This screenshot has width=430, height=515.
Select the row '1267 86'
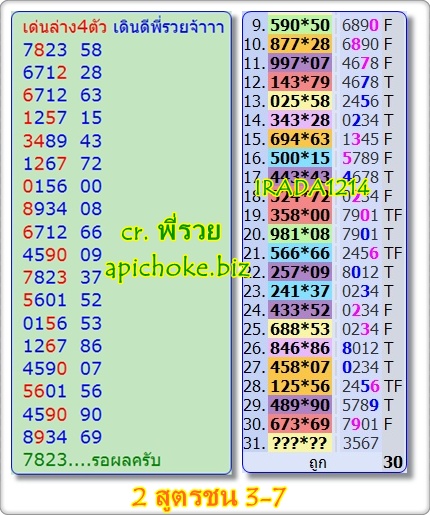(62, 346)
